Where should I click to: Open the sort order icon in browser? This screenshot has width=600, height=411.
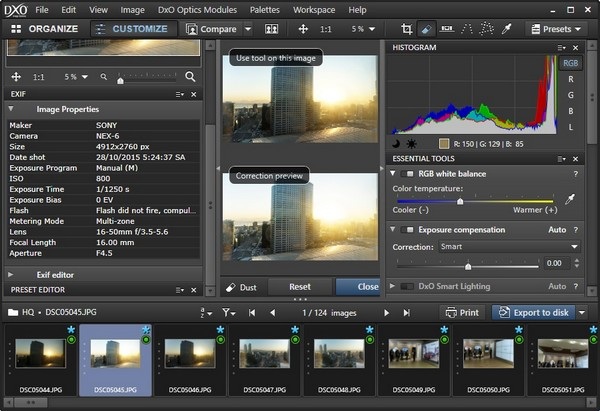coord(206,313)
